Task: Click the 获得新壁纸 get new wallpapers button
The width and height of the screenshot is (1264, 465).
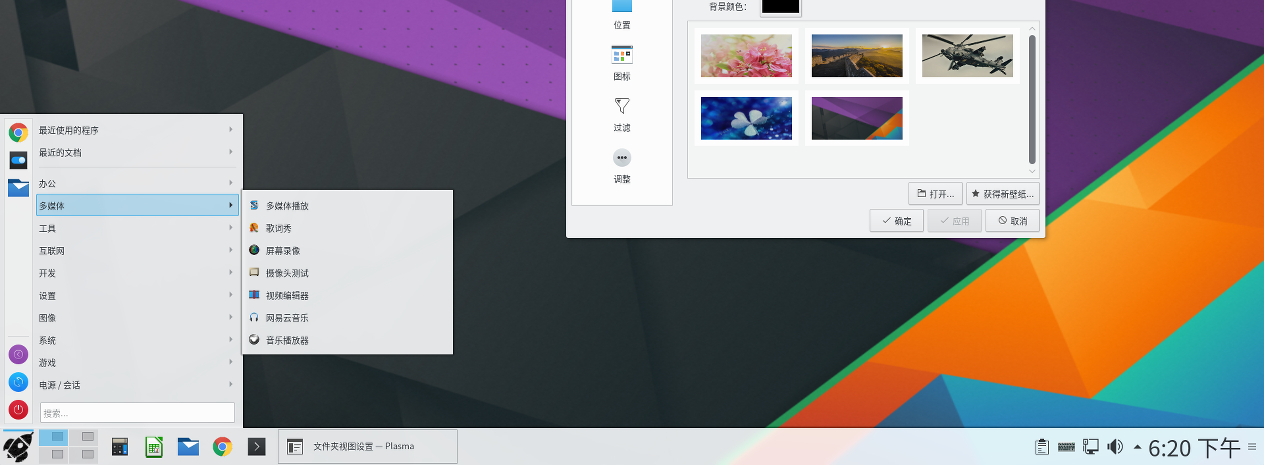Action: coord(1002,194)
